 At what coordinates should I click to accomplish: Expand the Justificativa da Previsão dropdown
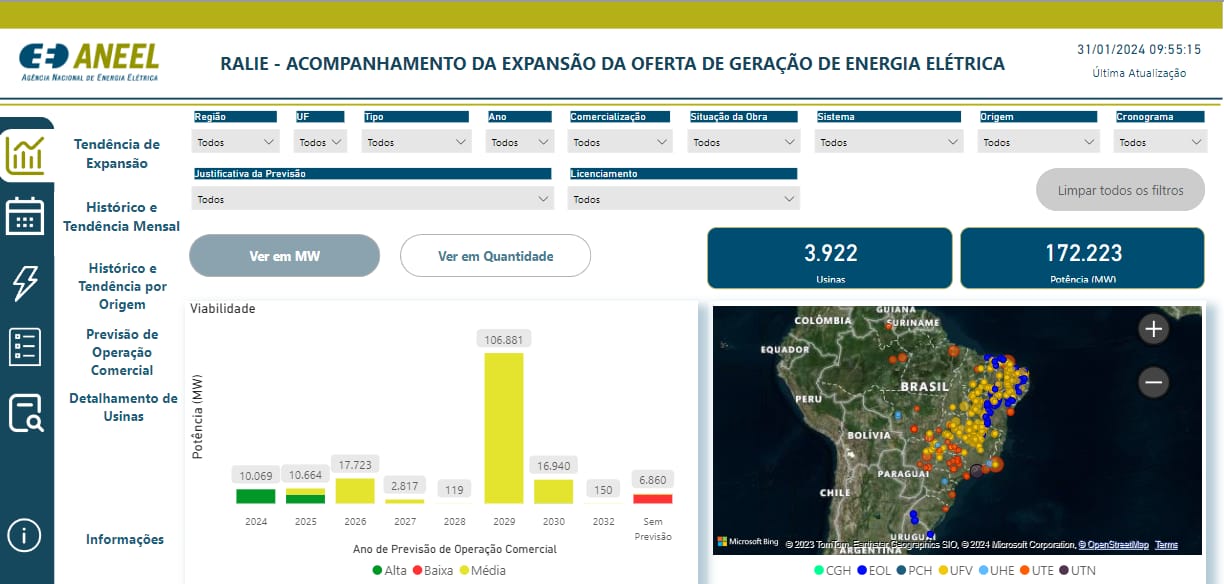(372, 199)
